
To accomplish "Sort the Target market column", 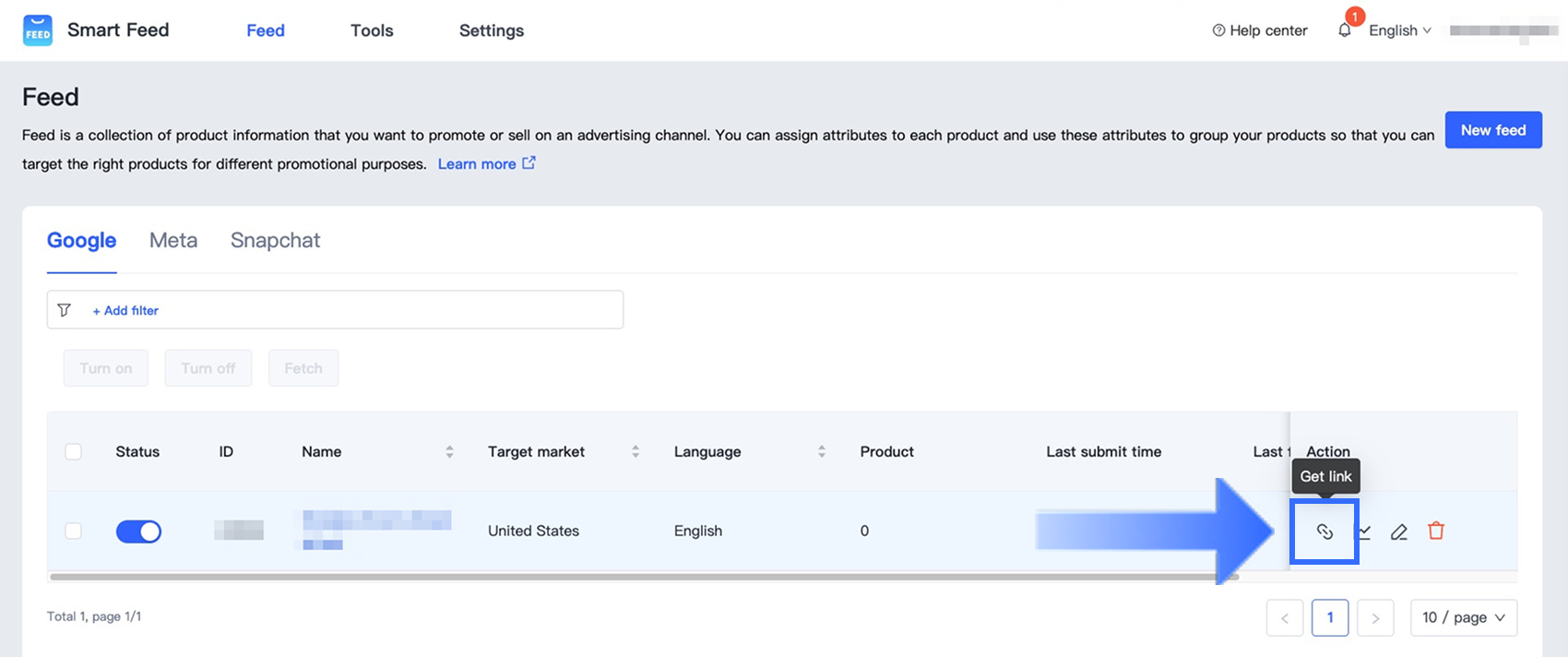I will [636, 451].
